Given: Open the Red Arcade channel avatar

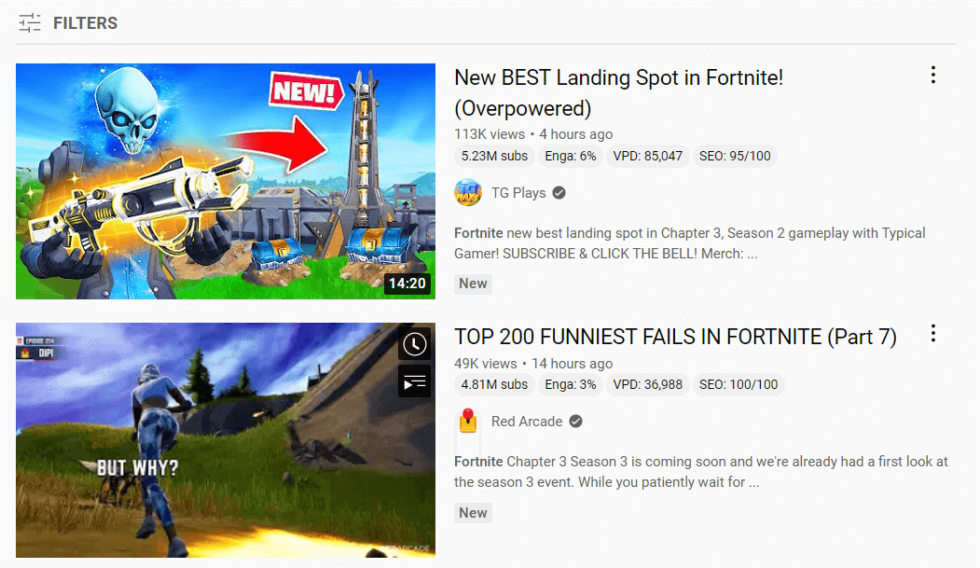Looking at the screenshot, I should click(468, 421).
